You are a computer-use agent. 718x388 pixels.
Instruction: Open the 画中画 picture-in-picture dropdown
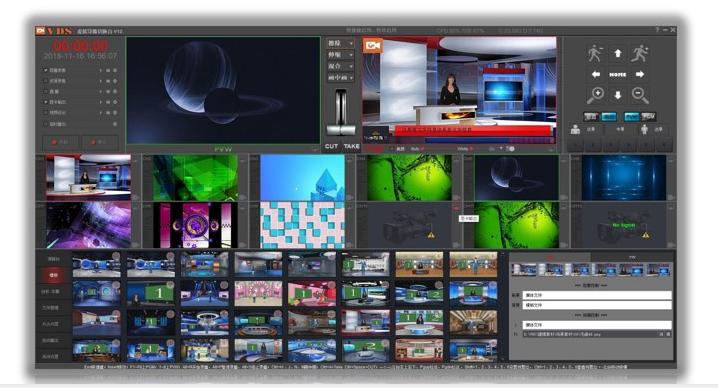[x=340, y=78]
